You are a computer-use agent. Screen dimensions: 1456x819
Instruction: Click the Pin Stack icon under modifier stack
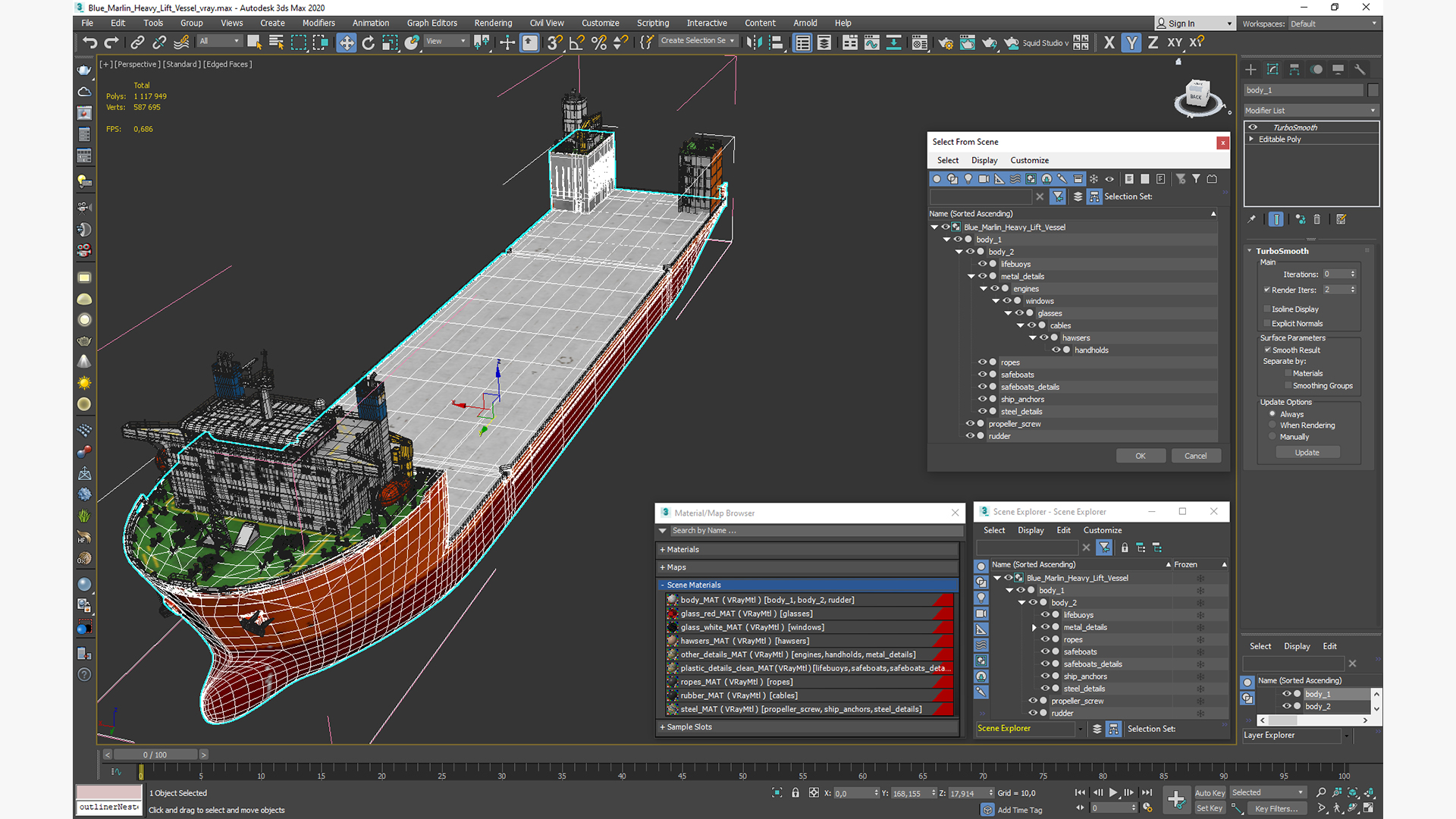coord(1252,219)
